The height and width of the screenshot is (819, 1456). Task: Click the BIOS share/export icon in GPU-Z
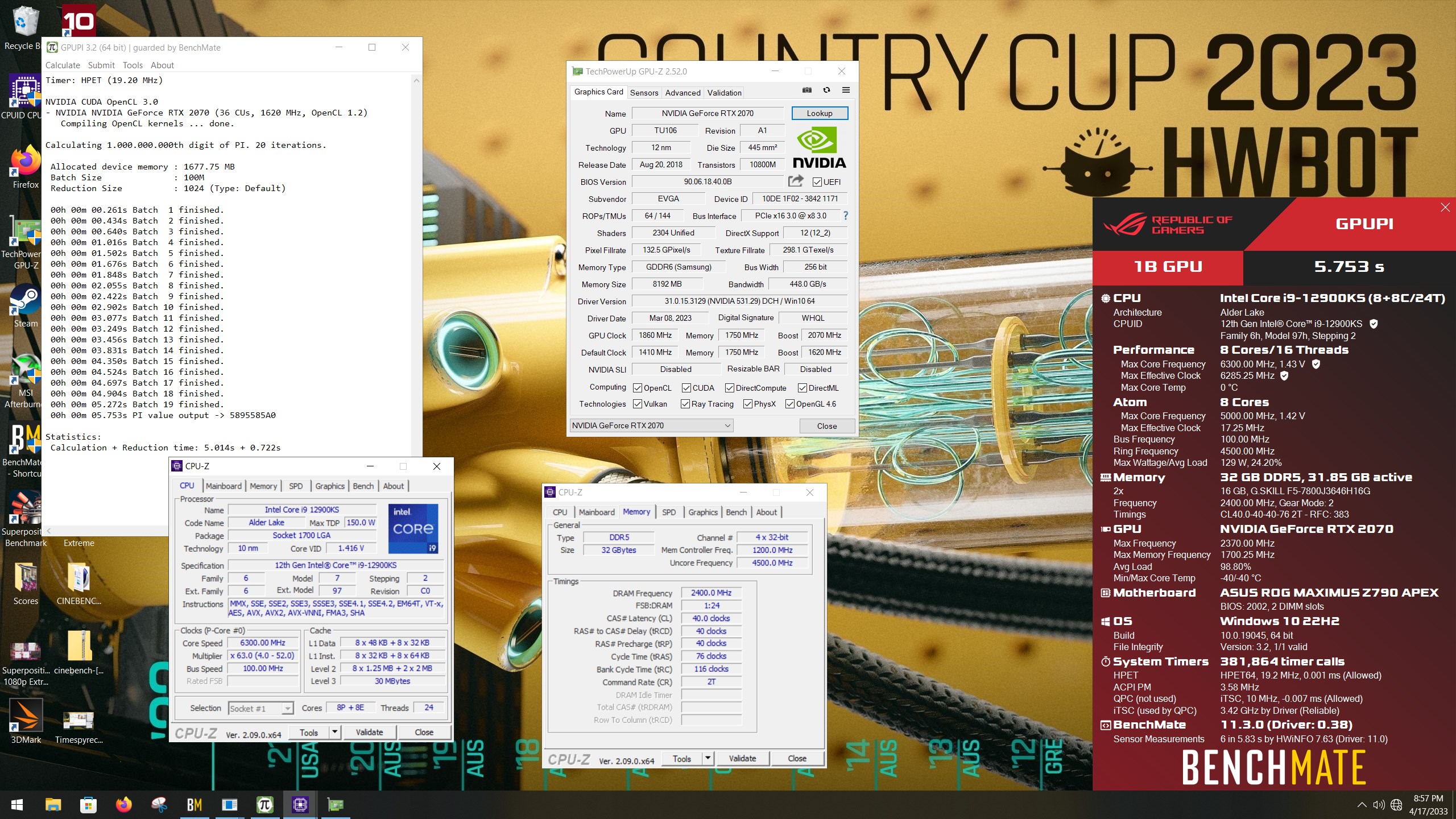click(796, 181)
